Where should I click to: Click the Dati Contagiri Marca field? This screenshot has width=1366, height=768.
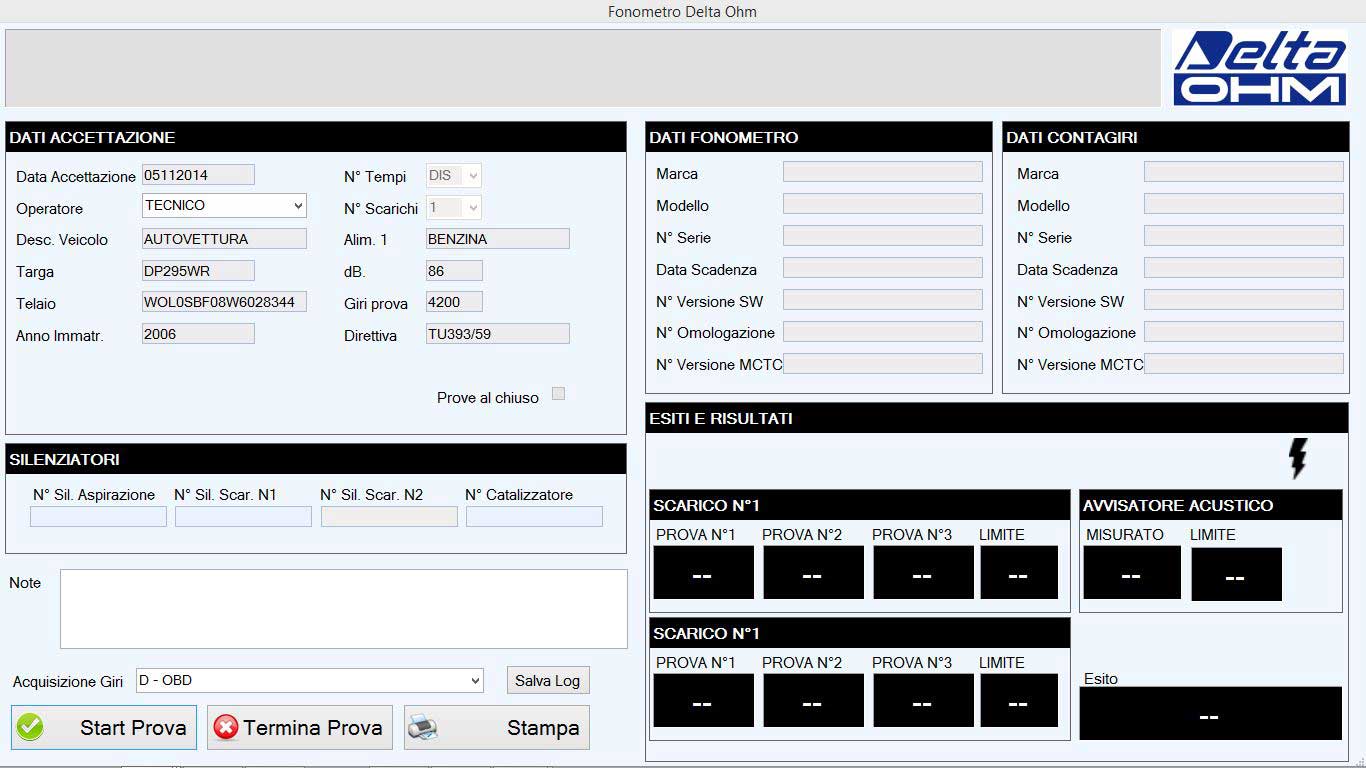[x=1244, y=172]
